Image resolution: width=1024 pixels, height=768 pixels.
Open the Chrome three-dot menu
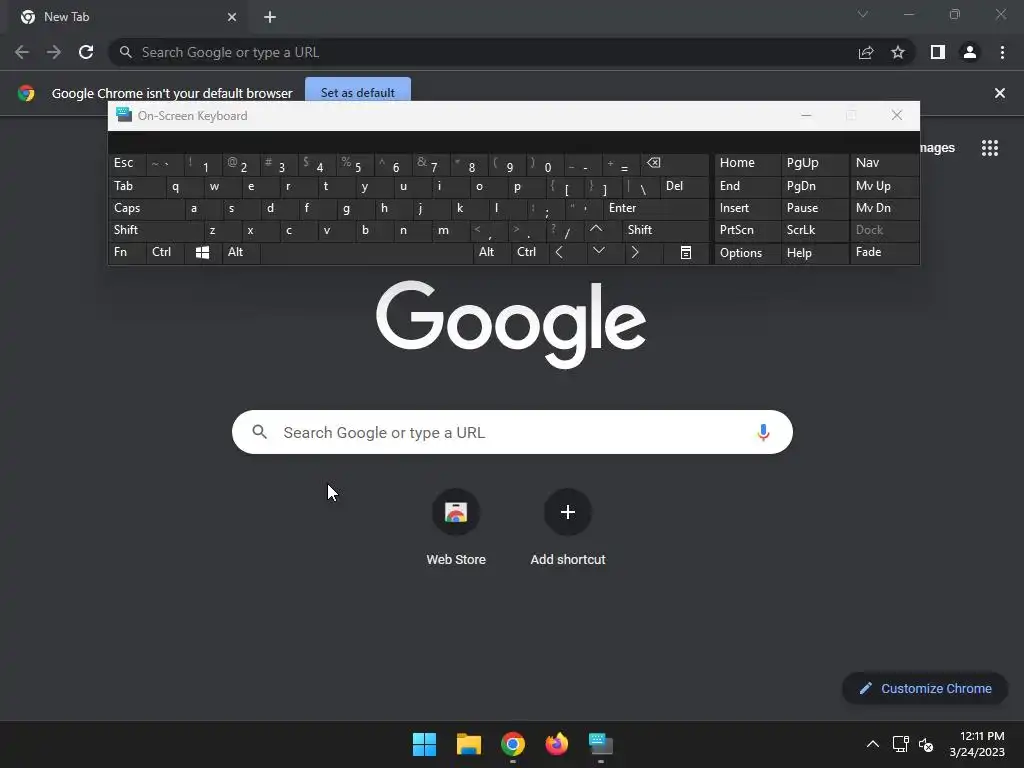pos(1002,52)
